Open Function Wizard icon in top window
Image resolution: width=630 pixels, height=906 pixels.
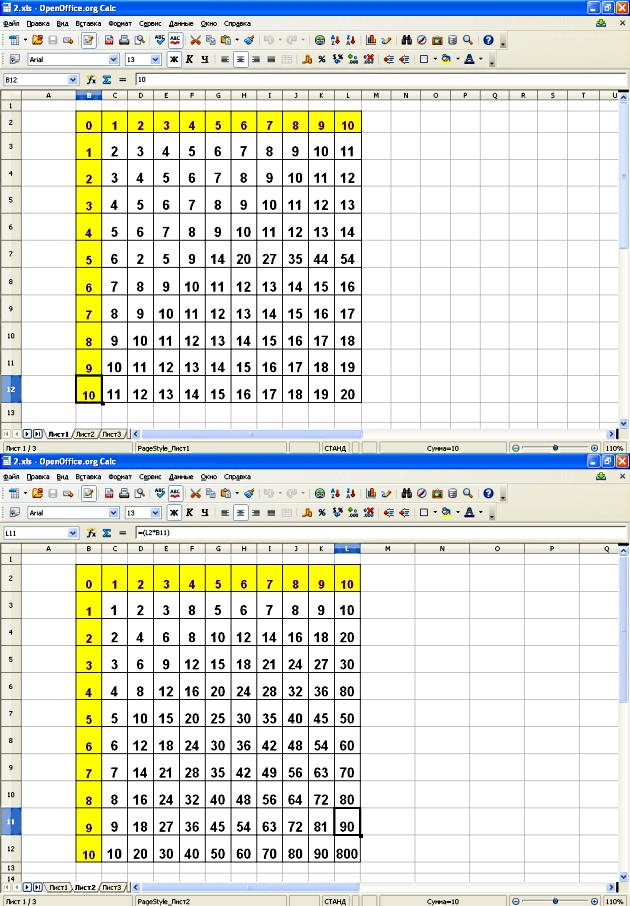(x=91, y=79)
